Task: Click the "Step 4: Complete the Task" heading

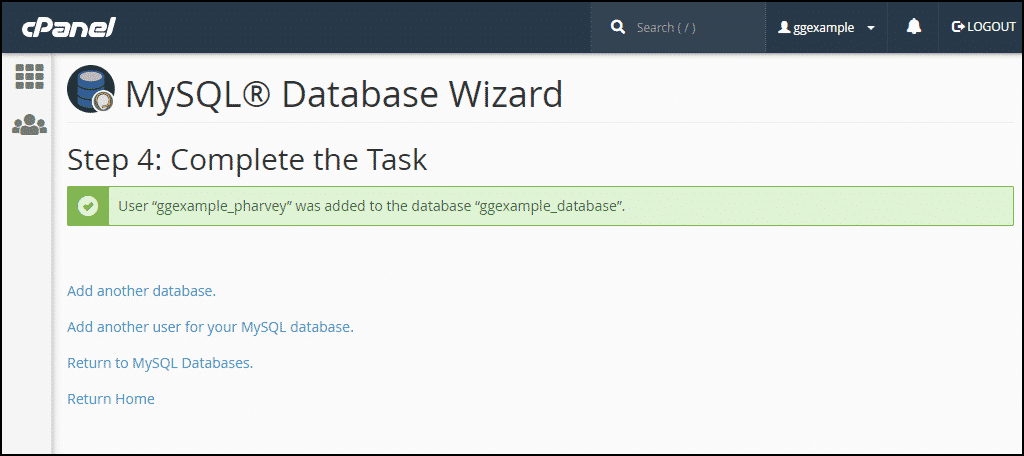Action: point(247,159)
